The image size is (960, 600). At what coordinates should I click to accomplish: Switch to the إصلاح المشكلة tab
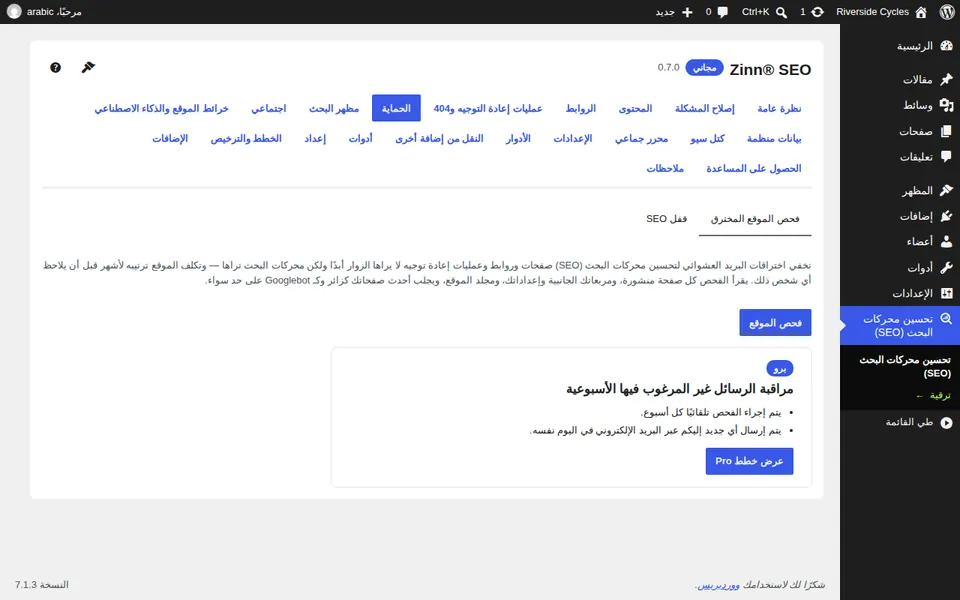coord(705,108)
